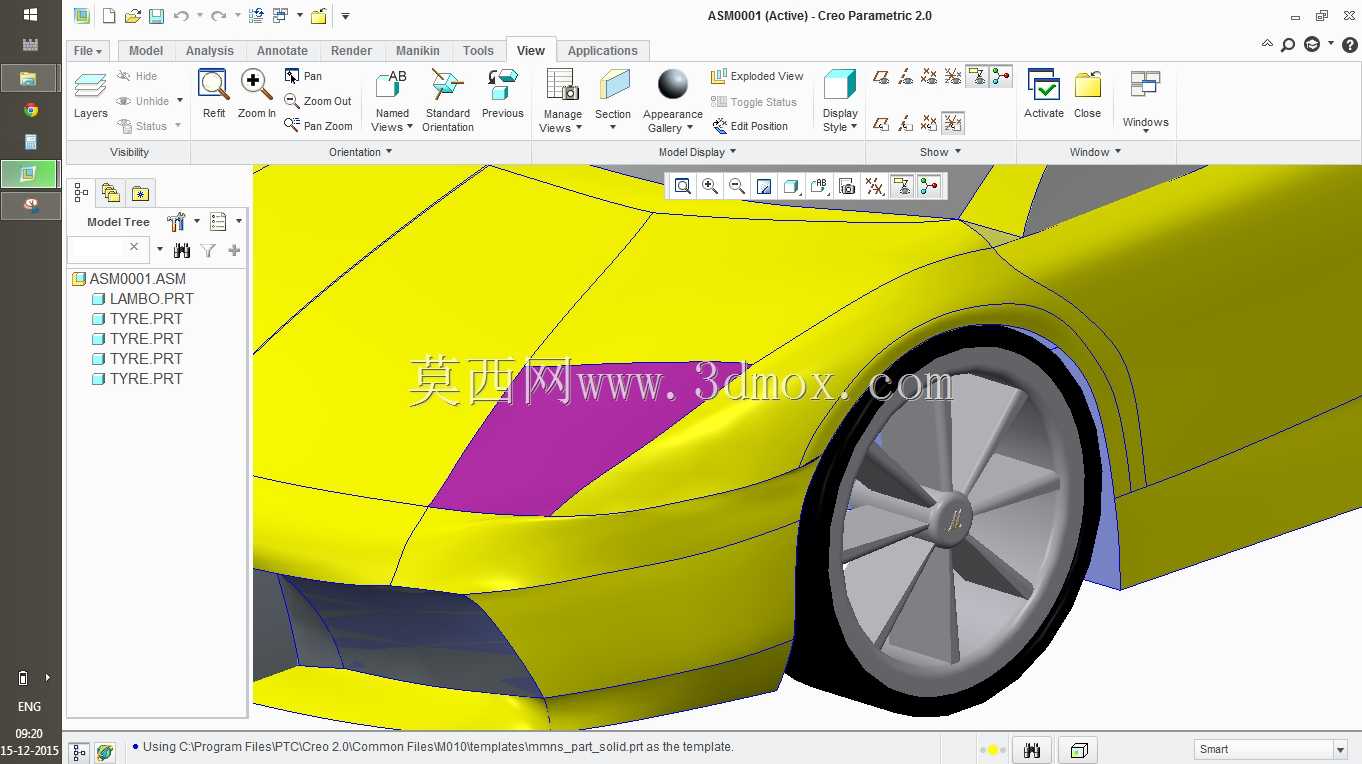1362x764 pixels.
Task: Toggle plane tag display in Show group
Action: [881, 123]
